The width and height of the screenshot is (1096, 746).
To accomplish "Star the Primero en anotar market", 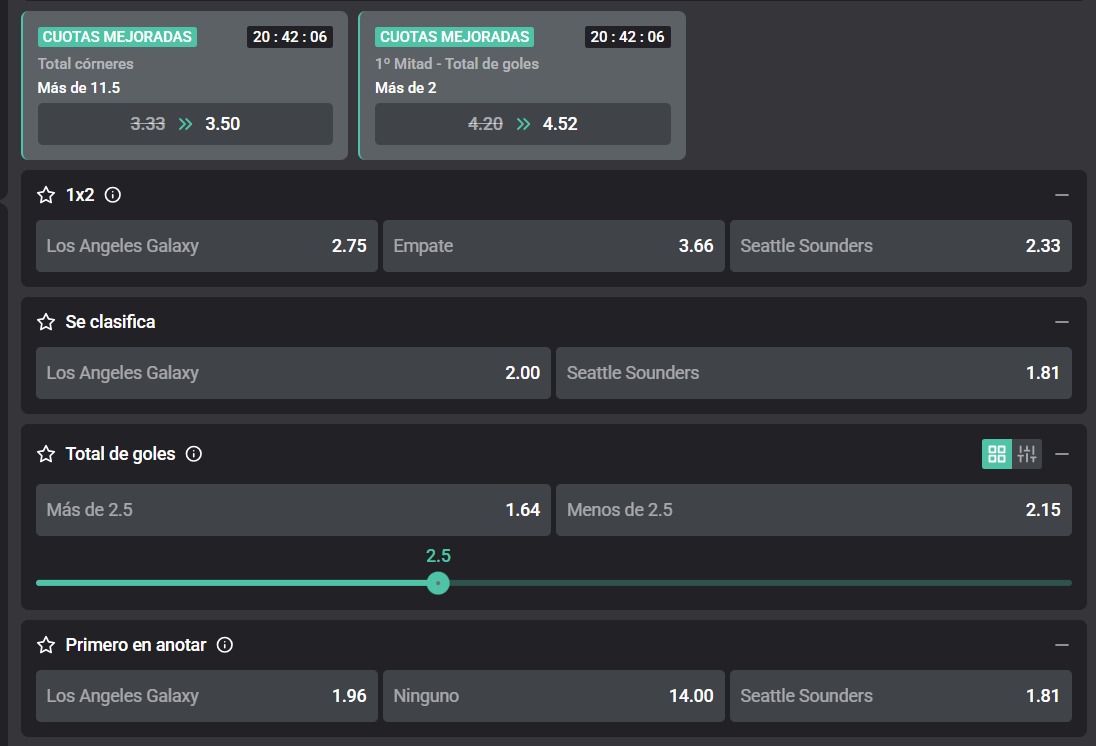I will pyautogui.click(x=46, y=645).
